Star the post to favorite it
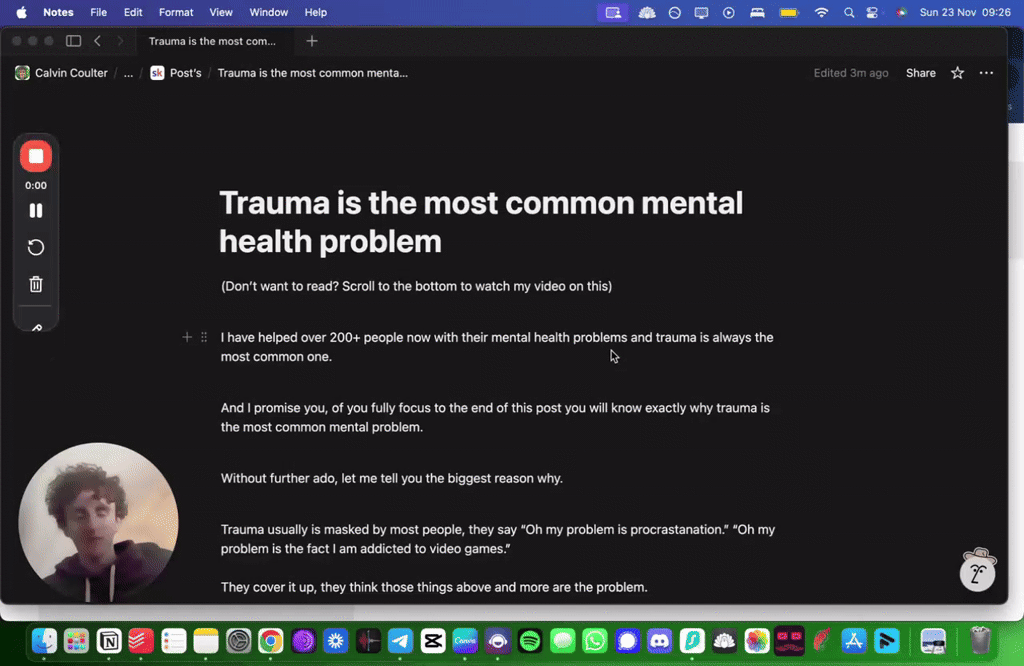This screenshot has width=1024, height=666. [x=956, y=73]
